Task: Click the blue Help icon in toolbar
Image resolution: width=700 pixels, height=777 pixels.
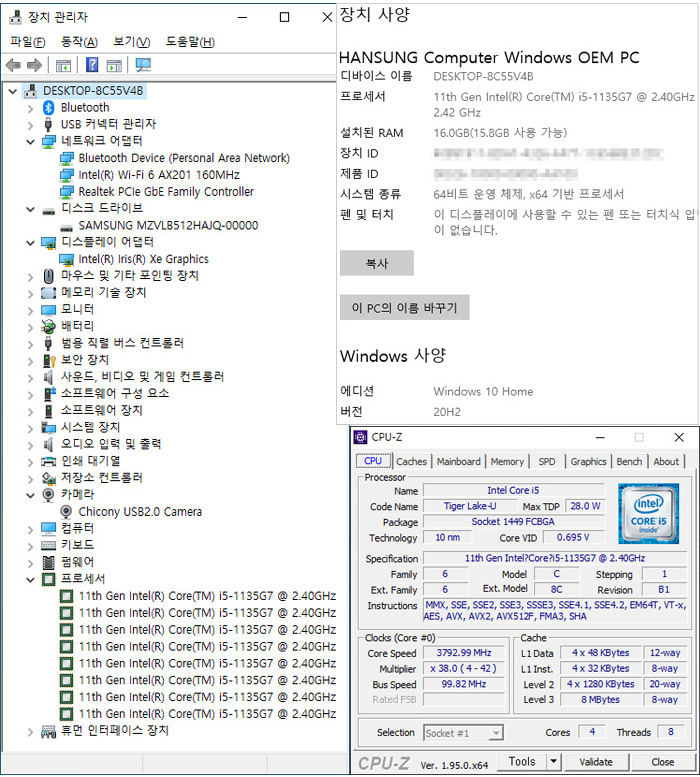Action: pos(92,66)
